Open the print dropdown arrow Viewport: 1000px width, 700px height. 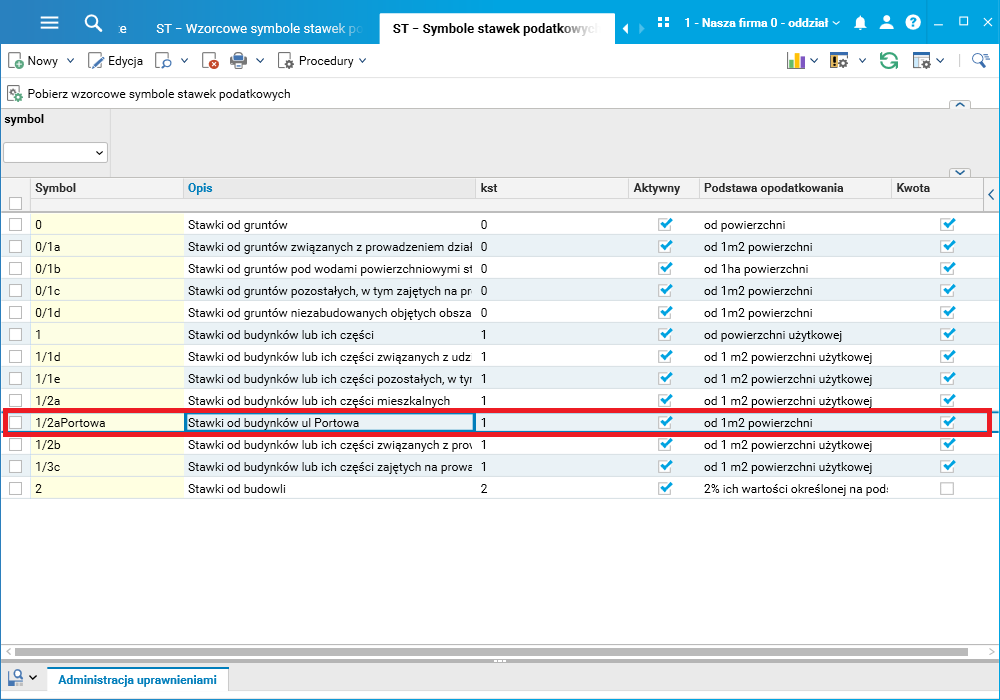tap(260, 61)
